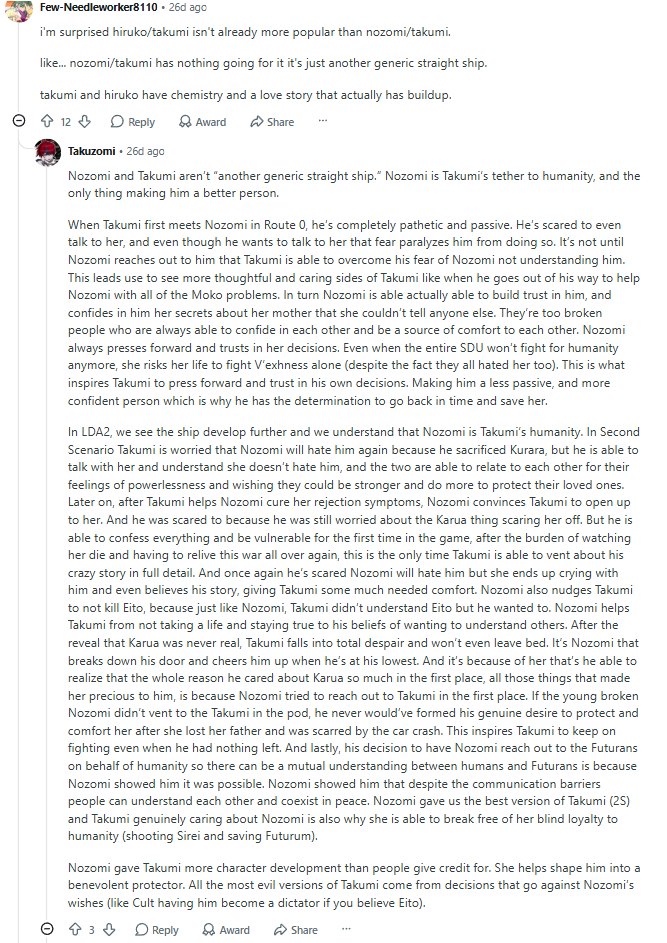View Takuzomi's avatar

[x=48, y=152]
